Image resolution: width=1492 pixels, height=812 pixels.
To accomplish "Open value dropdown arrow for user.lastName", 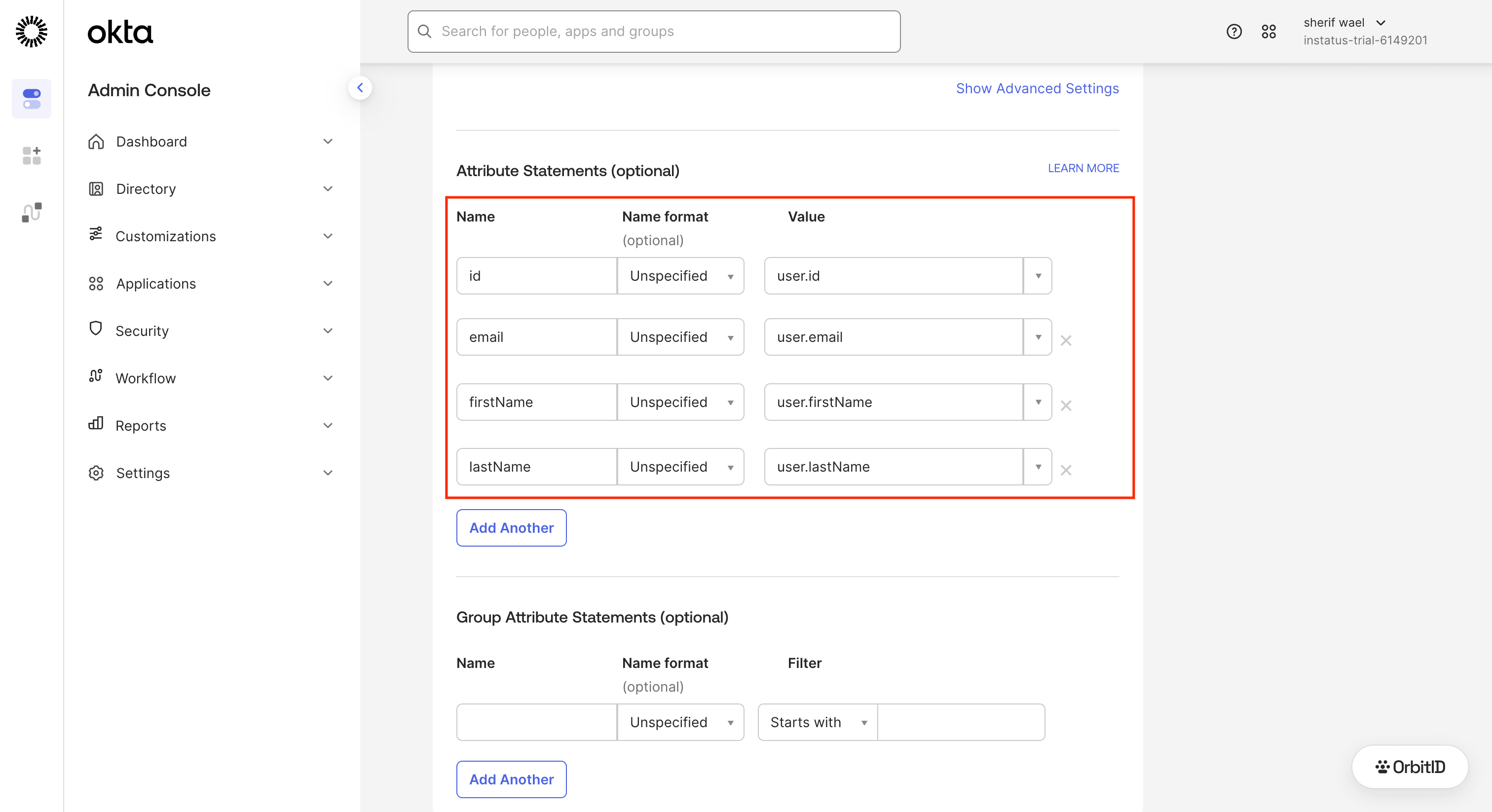I will (1038, 467).
